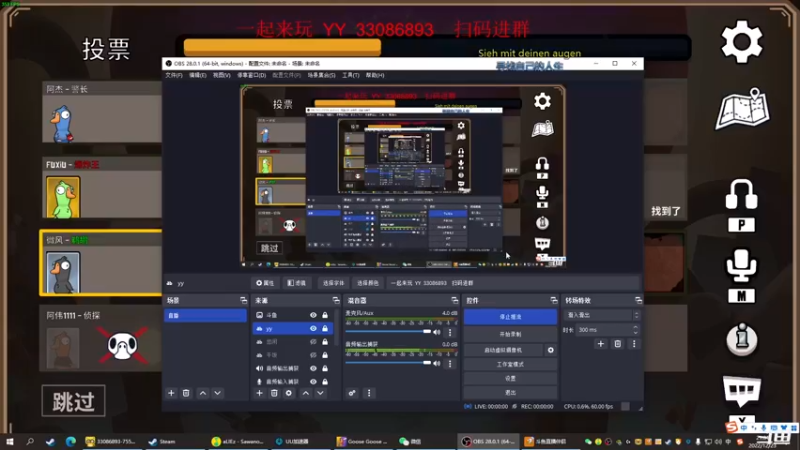Screen dimensions: 800x450
Task: Move scene up with arrow icon
Action: point(203,393)
